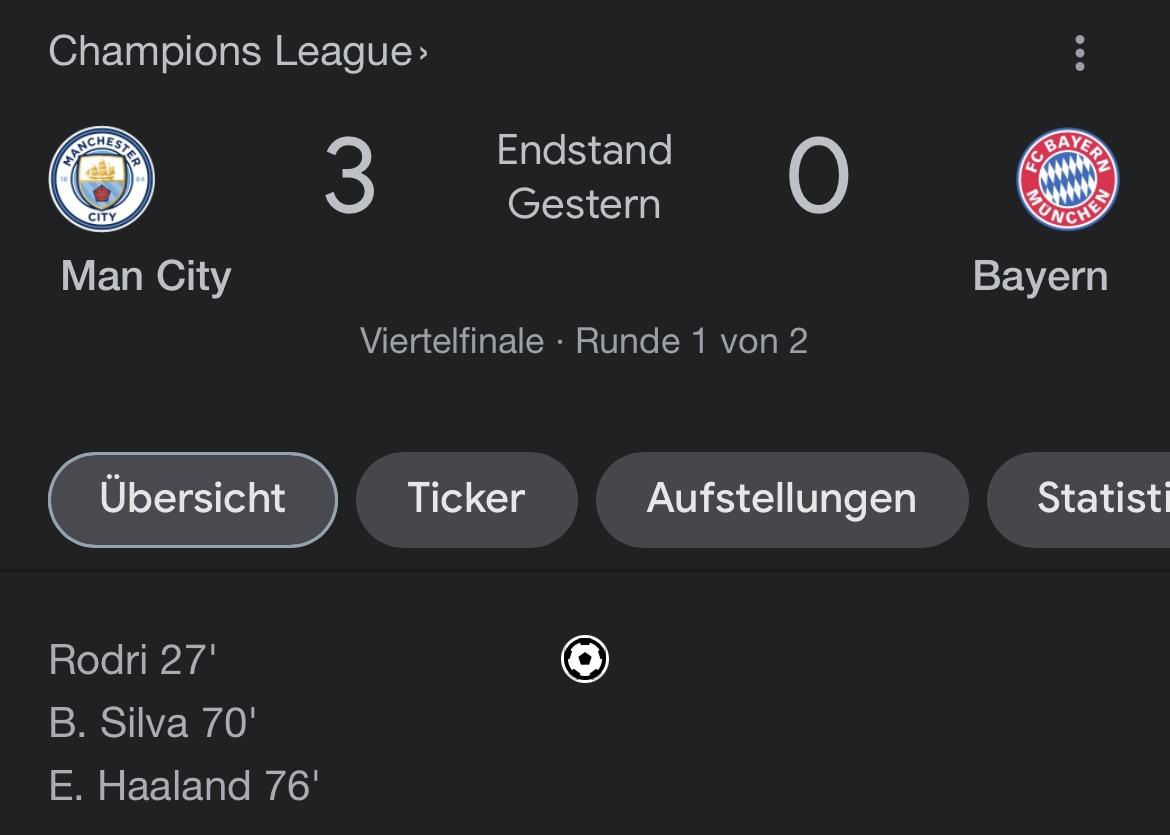Switch to the Ticker tab

[466, 499]
